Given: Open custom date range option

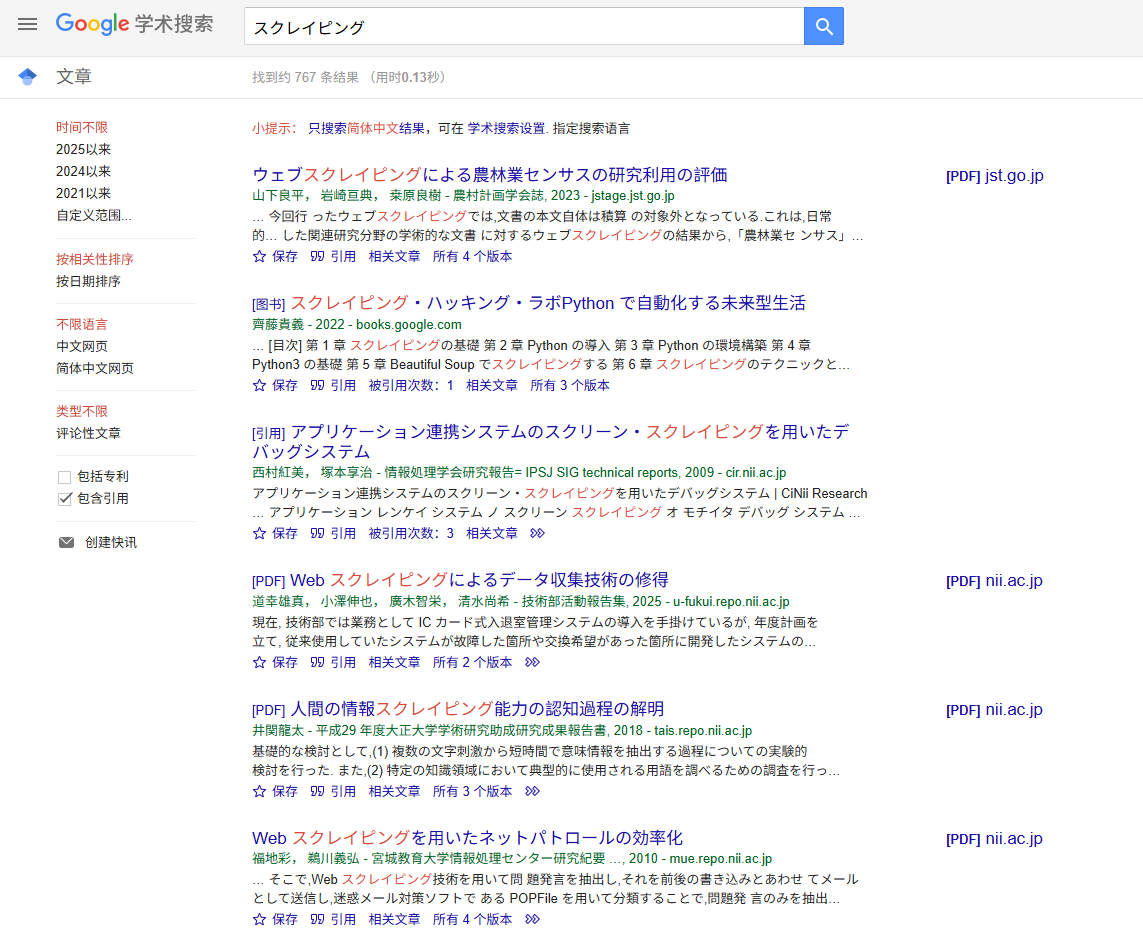Looking at the screenshot, I should tap(93, 215).
